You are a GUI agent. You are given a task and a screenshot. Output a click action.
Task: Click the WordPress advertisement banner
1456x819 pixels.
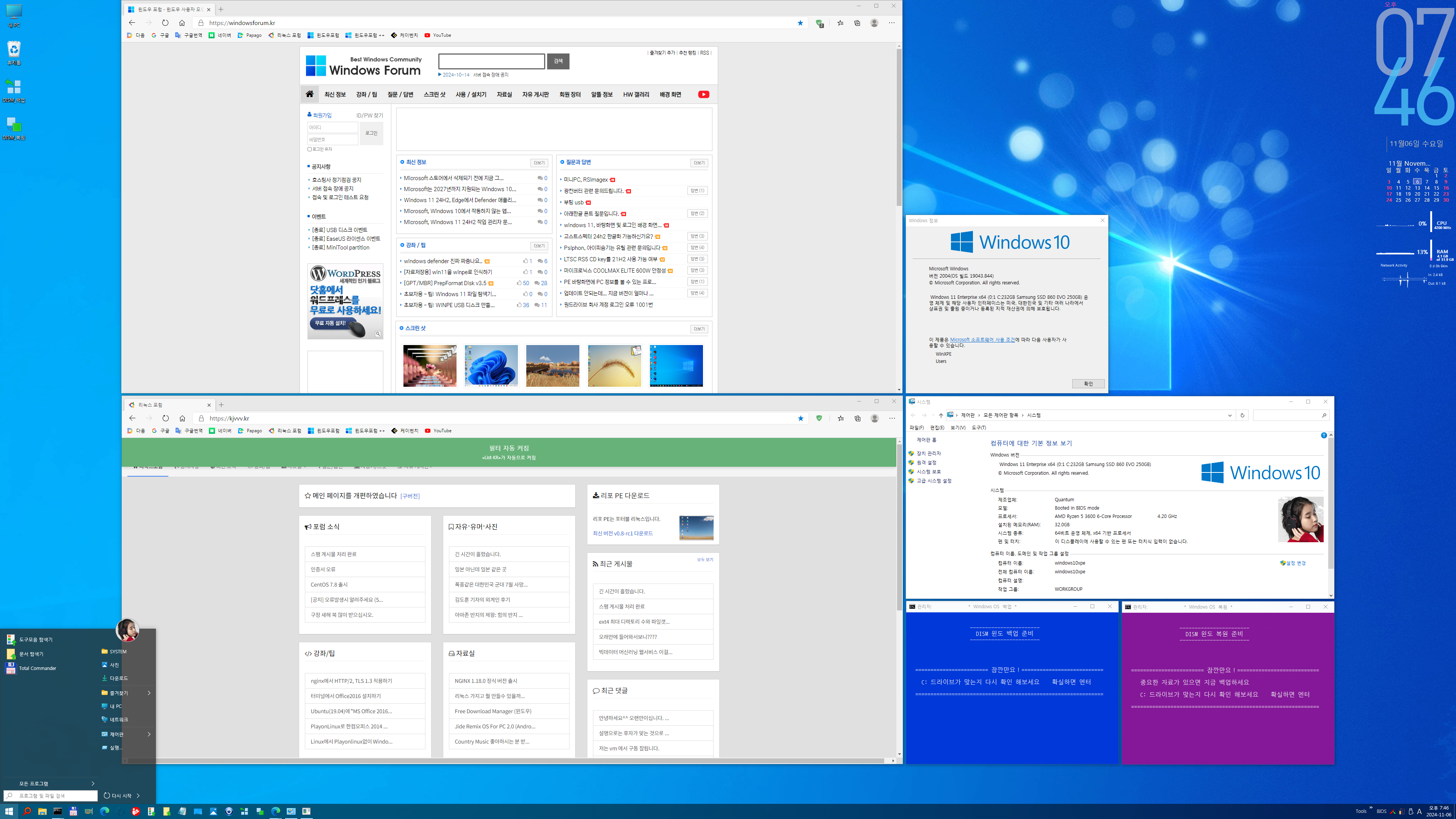(345, 301)
